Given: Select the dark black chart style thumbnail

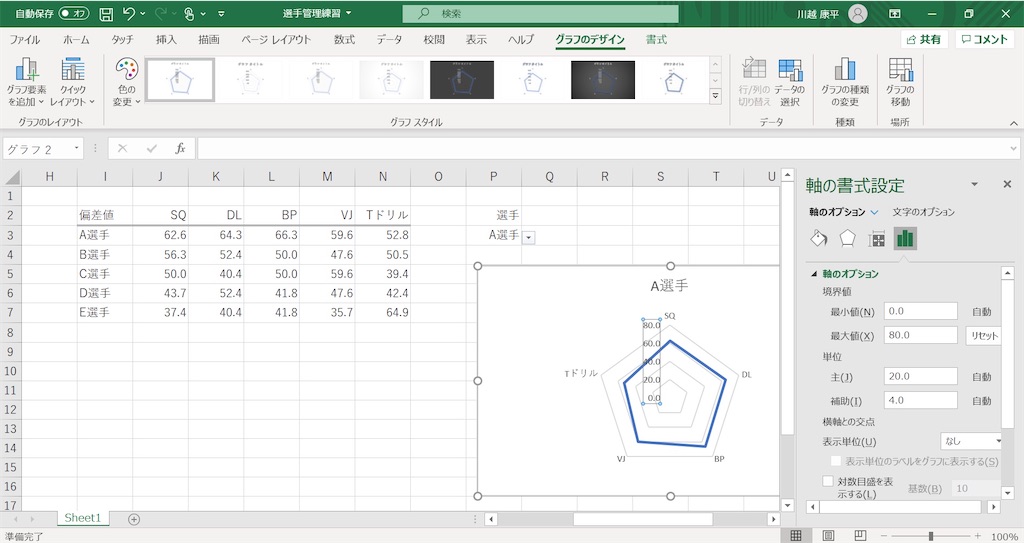Looking at the screenshot, I should [462, 80].
